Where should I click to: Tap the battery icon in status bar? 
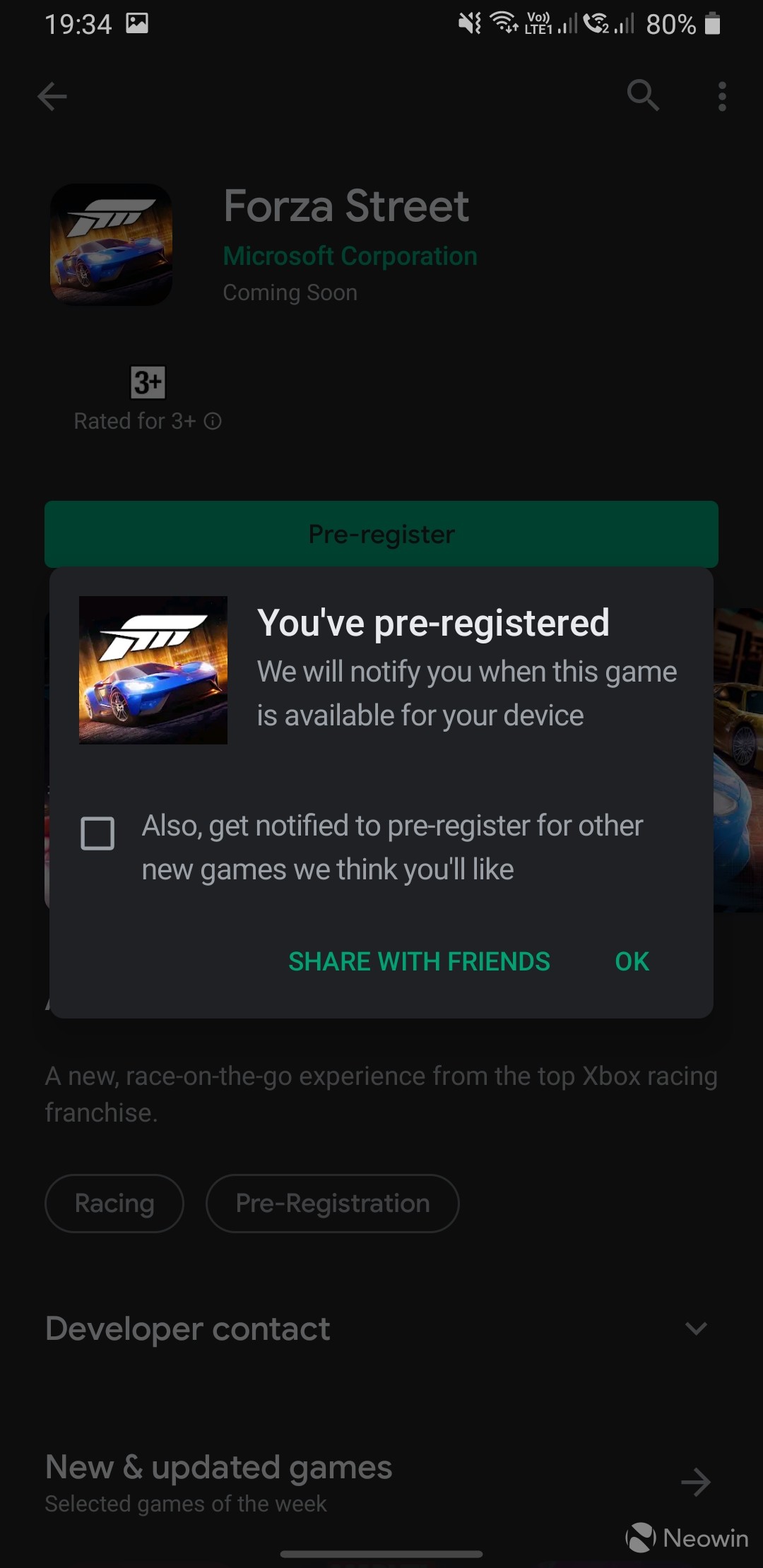713,24
